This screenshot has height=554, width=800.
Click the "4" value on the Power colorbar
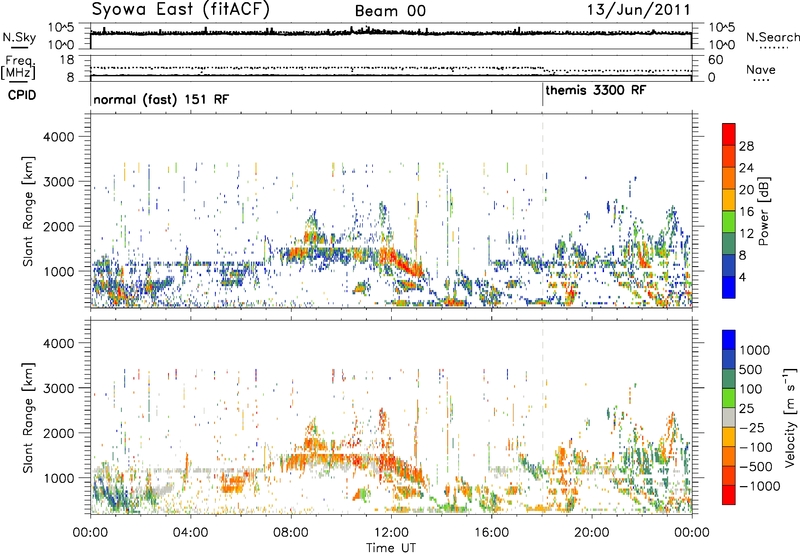tap(743, 278)
